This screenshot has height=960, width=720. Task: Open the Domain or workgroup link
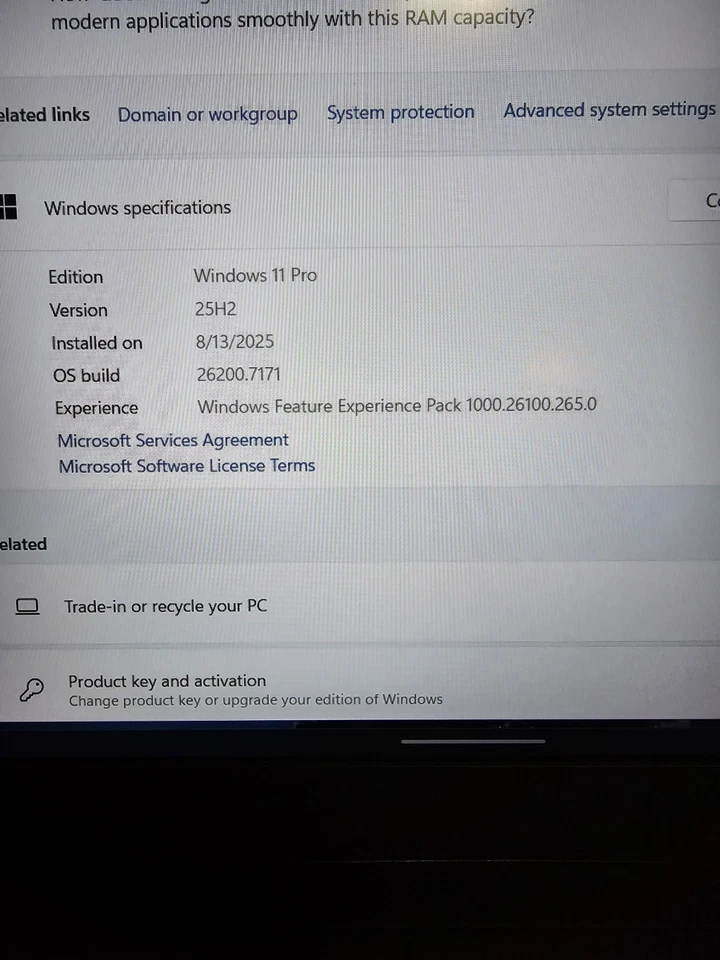pyautogui.click(x=208, y=114)
